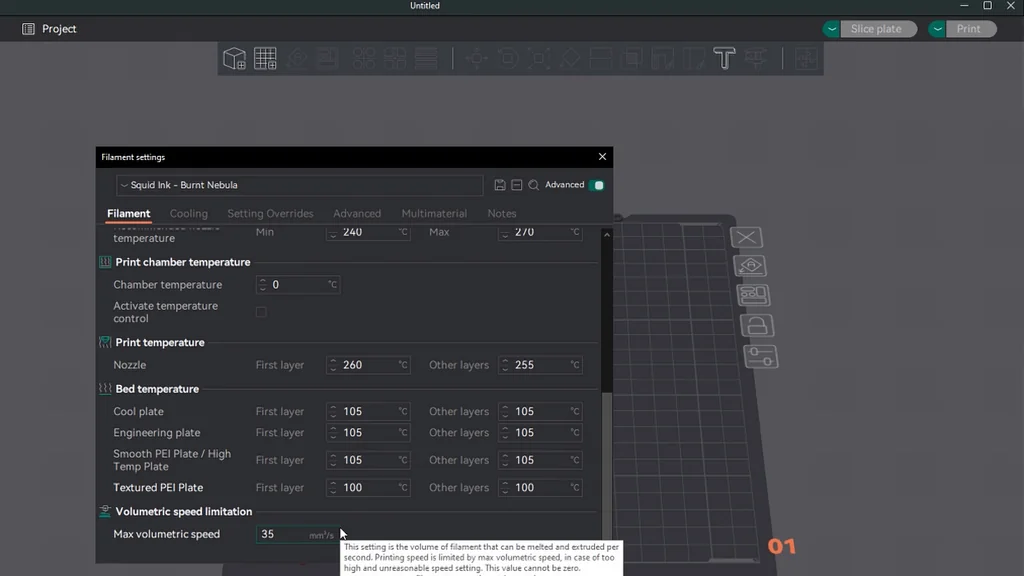
Task: Select the Text shape tool
Action: pyautogui.click(x=724, y=58)
